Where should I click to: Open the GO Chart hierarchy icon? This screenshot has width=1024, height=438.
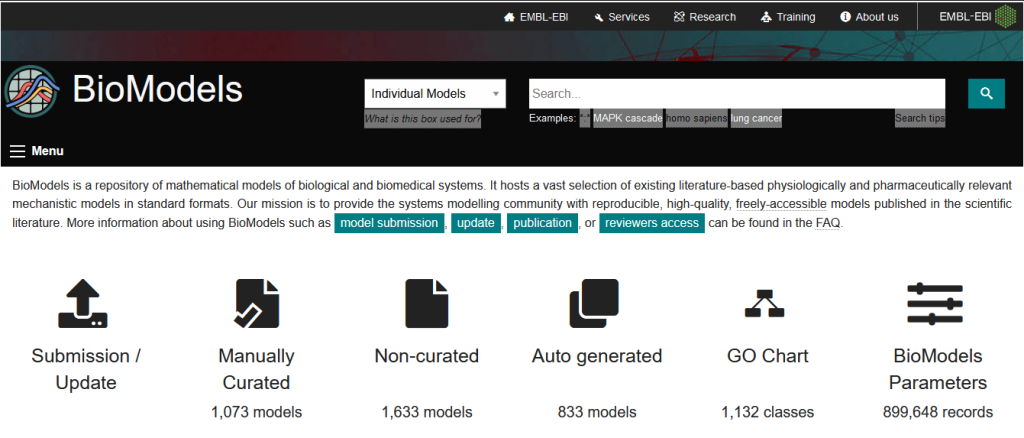tap(767, 304)
